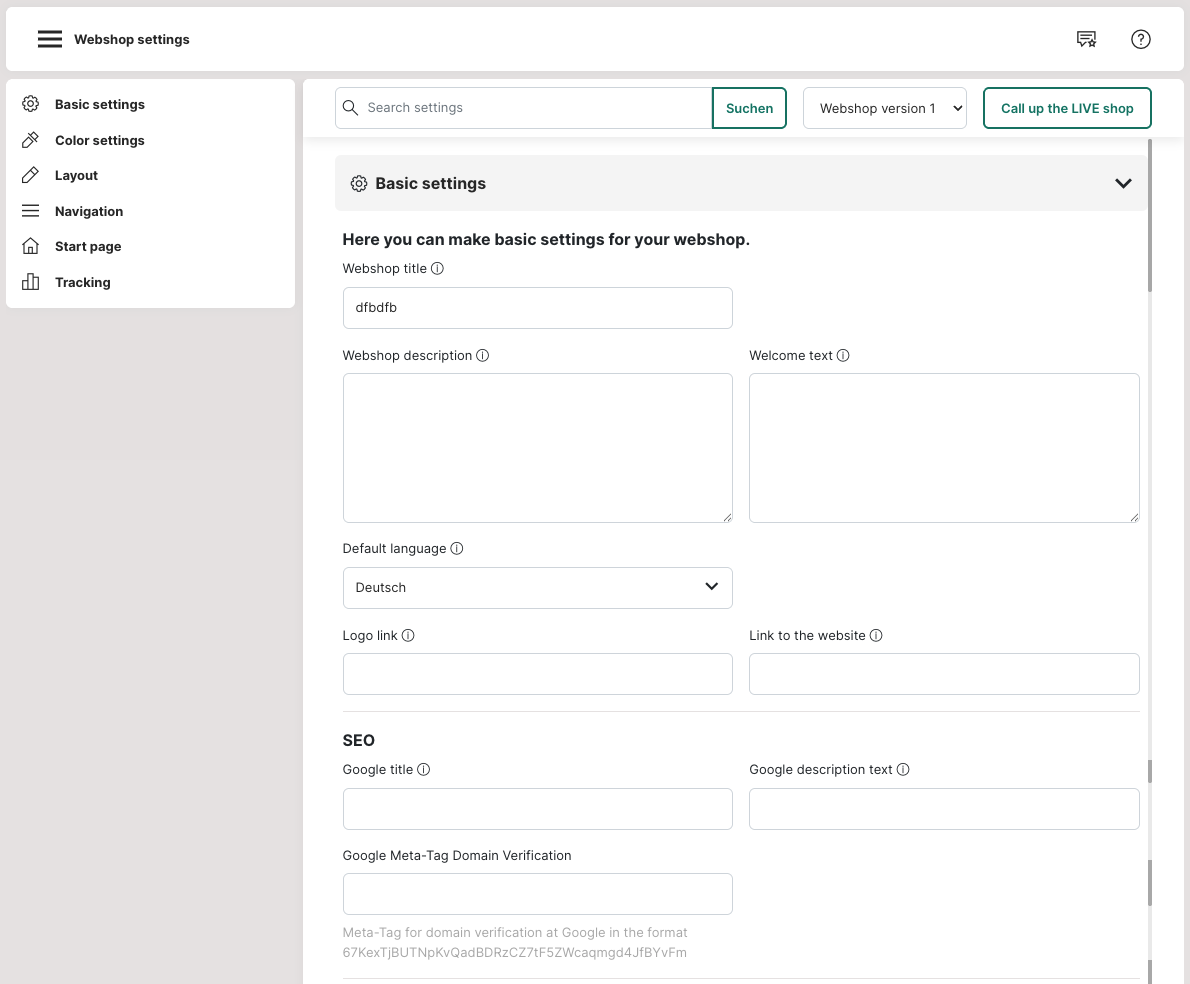Collapse the Basic settings section chevron
This screenshot has width=1190, height=984.
[1123, 184]
